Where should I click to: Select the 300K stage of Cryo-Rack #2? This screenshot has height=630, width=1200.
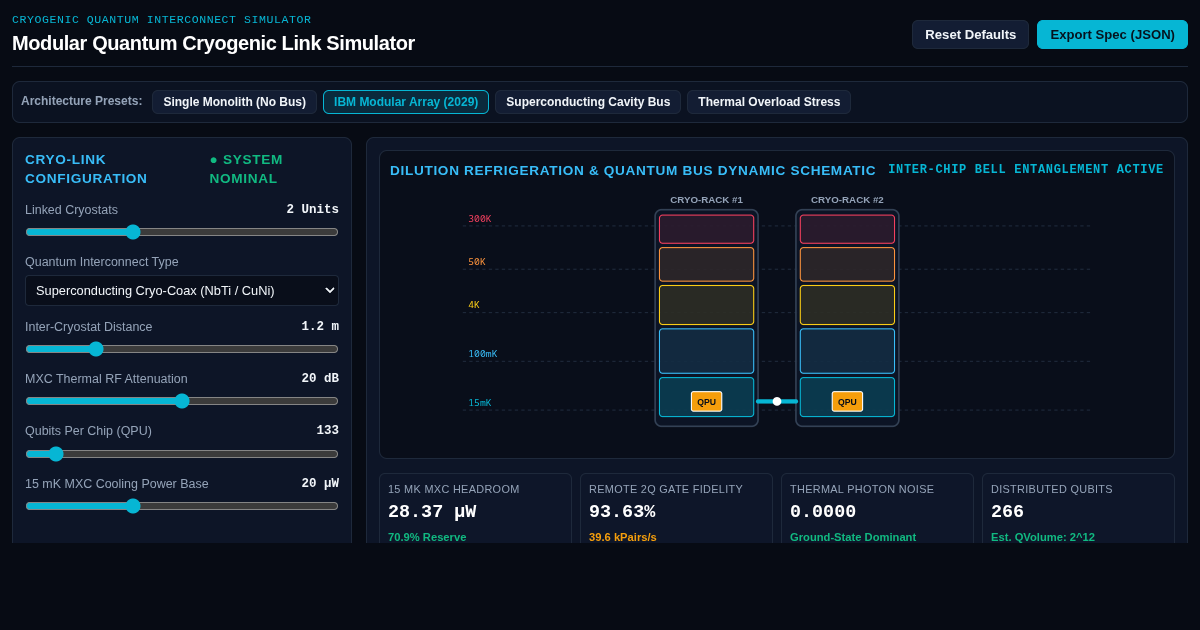[x=847, y=229]
